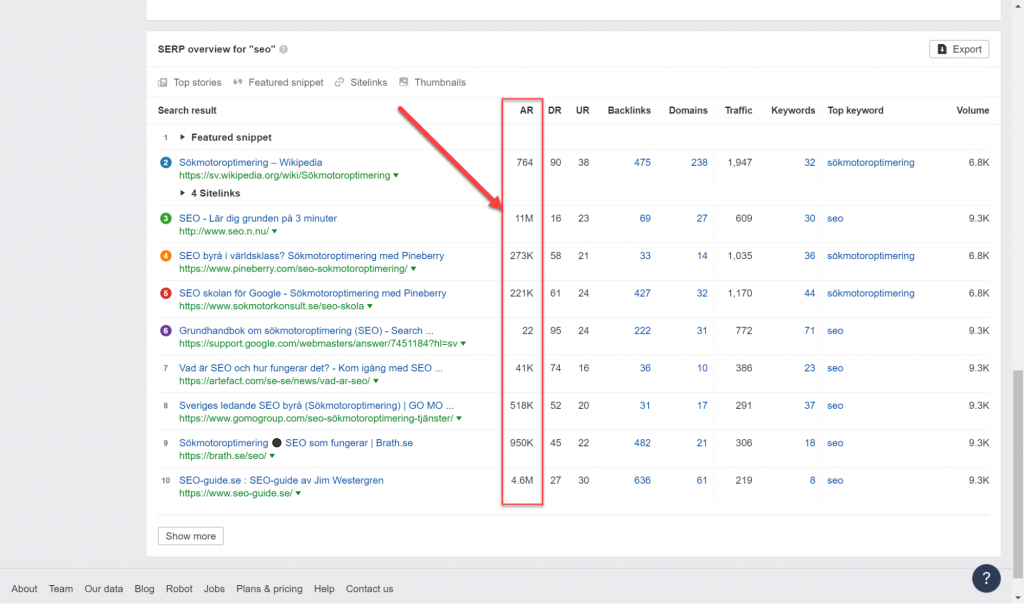Export the SERP overview
The height and width of the screenshot is (604, 1024).
click(959, 49)
